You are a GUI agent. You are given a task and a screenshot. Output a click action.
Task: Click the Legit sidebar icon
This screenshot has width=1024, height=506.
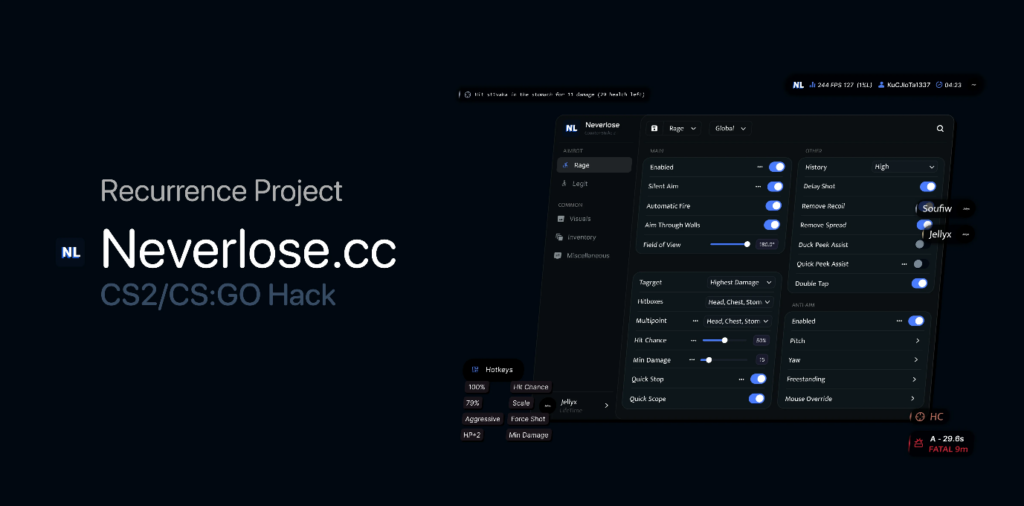tap(564, 183)
